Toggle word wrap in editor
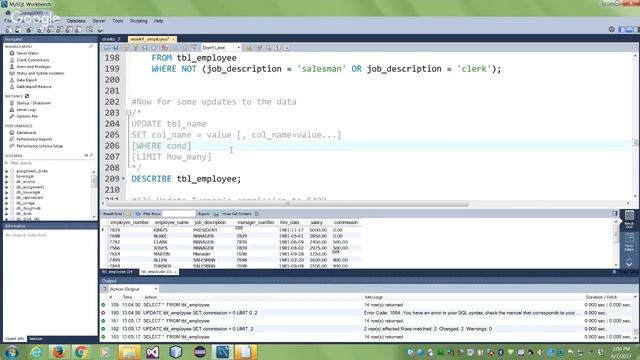640x360 pixels. coord(287,48)
